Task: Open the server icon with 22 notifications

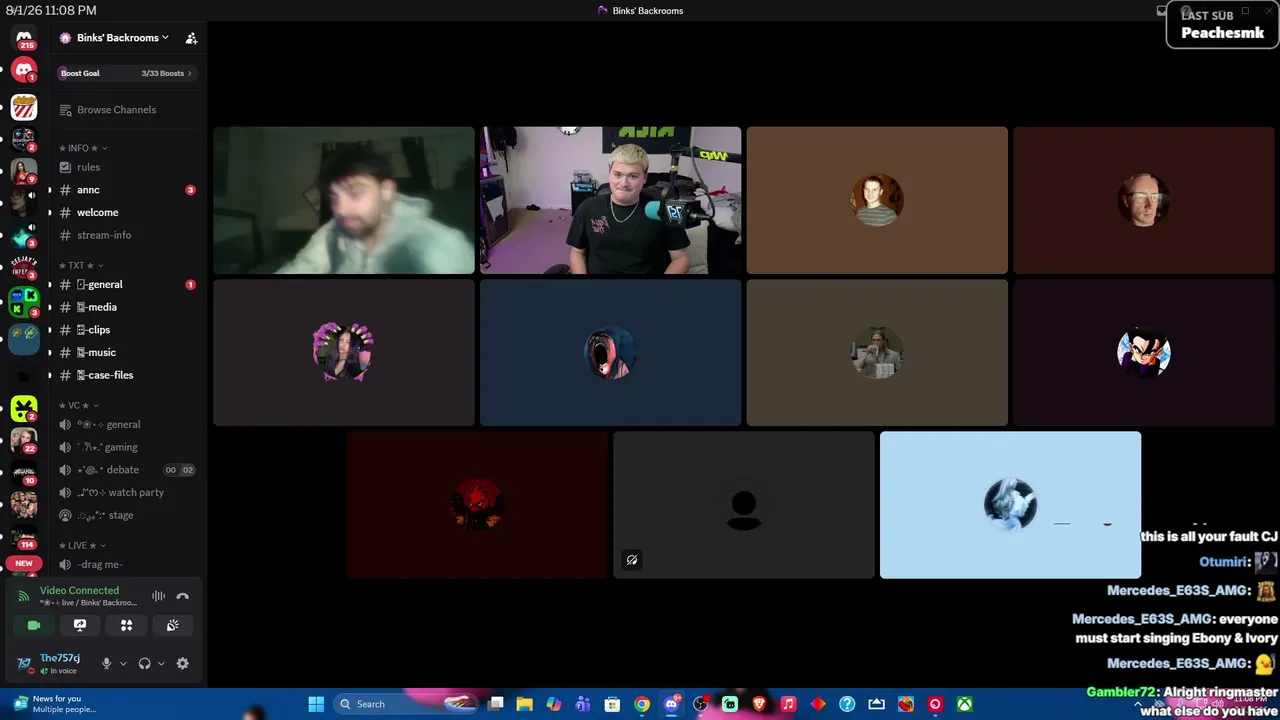Action: (x=24, y=440)
